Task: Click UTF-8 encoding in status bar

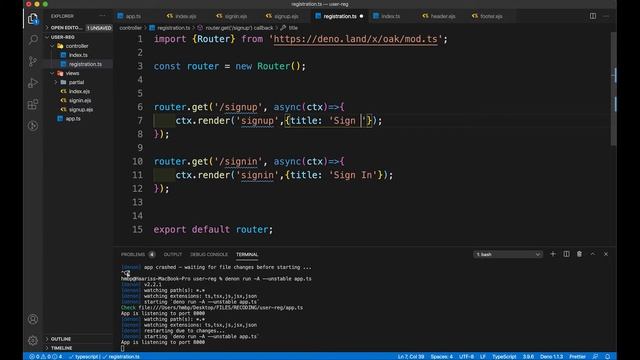Action: pos(467,356)
